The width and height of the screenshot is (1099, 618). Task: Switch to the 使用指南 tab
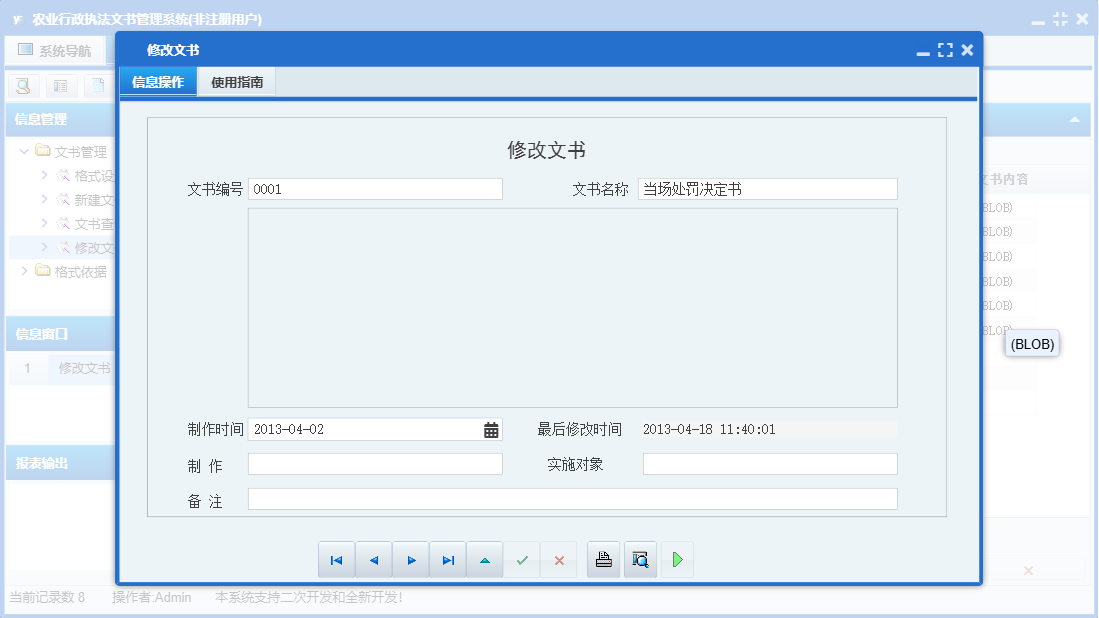pos(236,81)
